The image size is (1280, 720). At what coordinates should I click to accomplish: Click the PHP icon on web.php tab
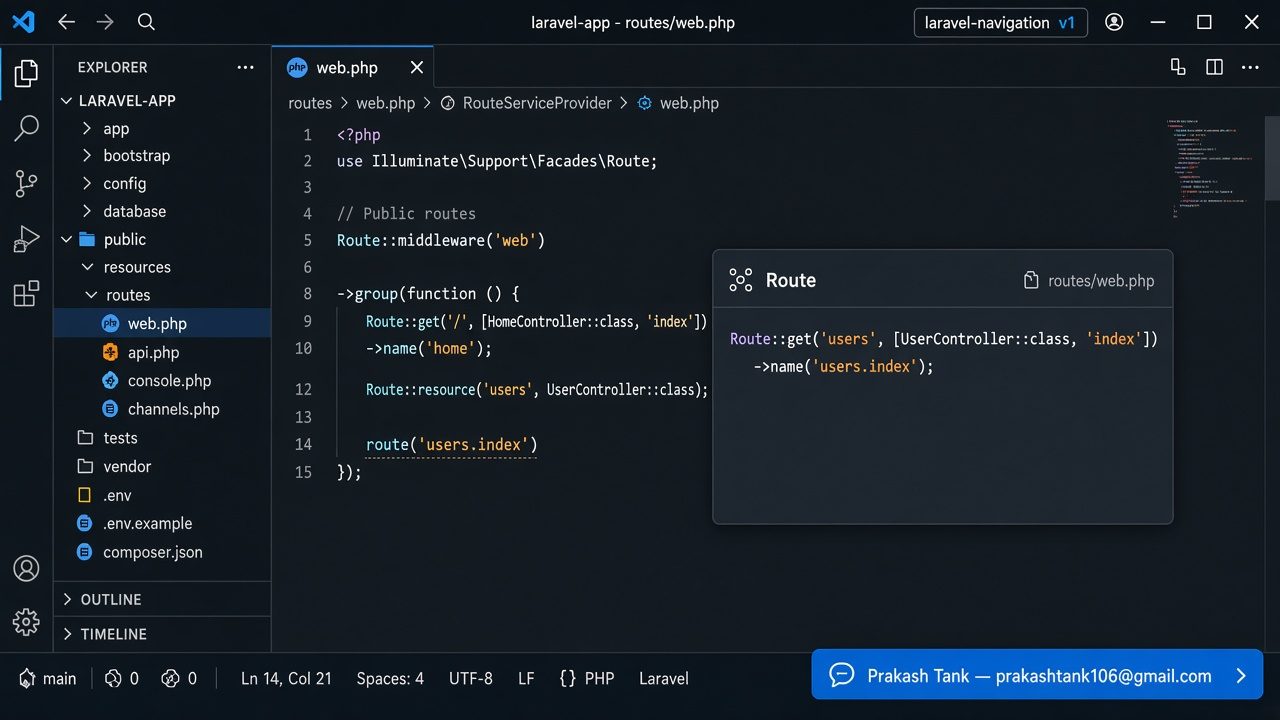297,67
